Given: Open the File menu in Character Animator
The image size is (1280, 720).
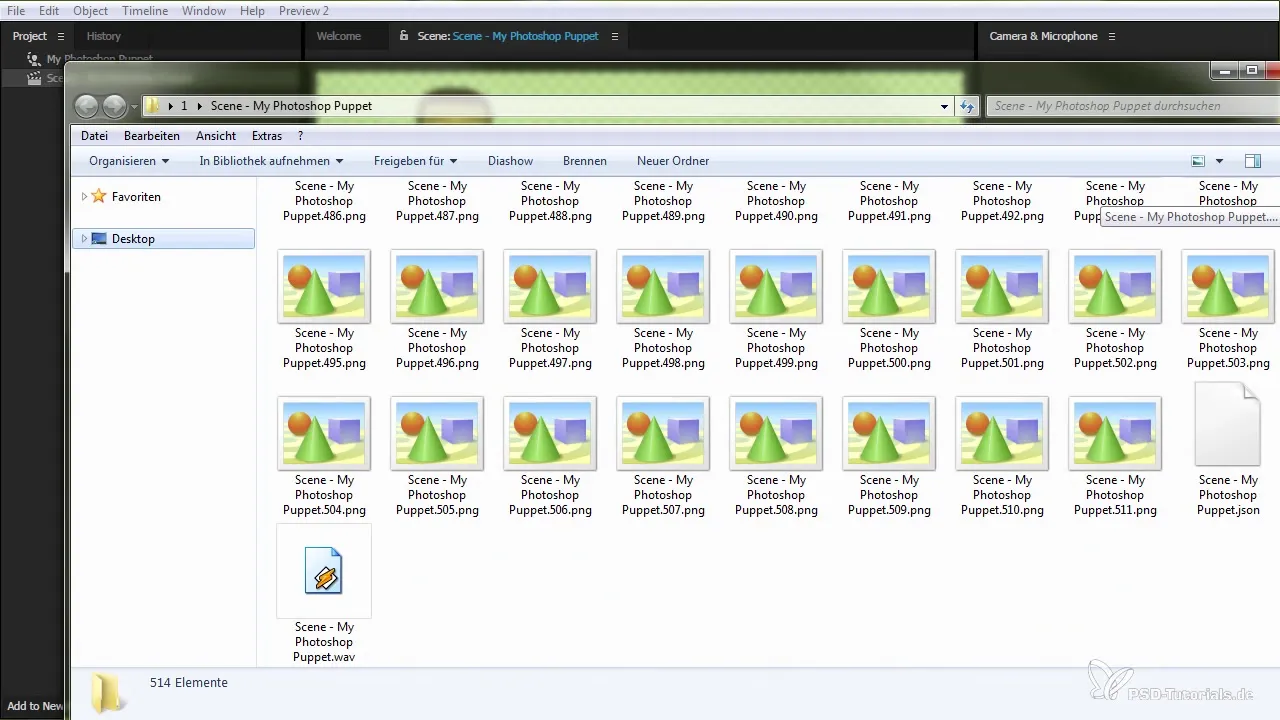Looking at the screenshot, I should [x=16, y=10].
